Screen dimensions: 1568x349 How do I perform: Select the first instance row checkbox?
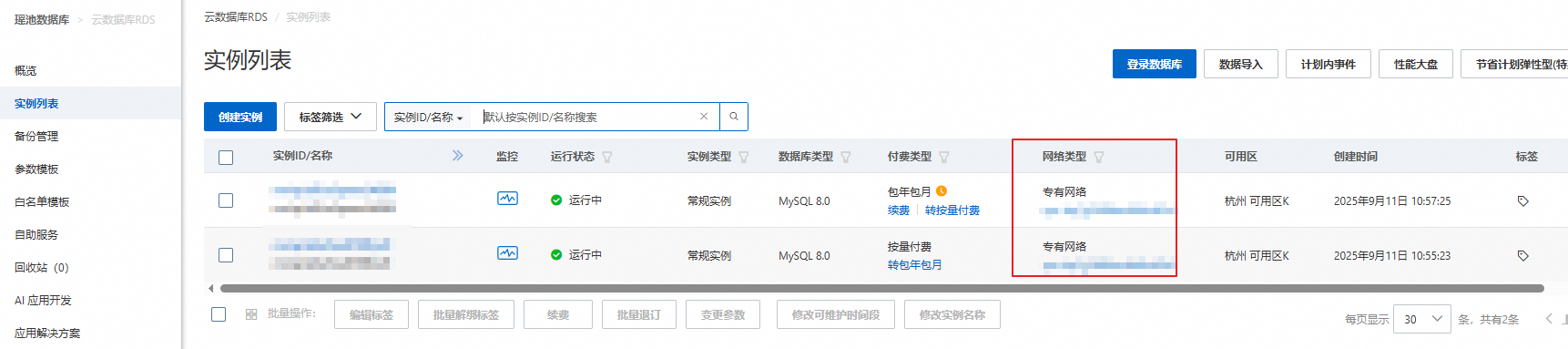point(226,200)
